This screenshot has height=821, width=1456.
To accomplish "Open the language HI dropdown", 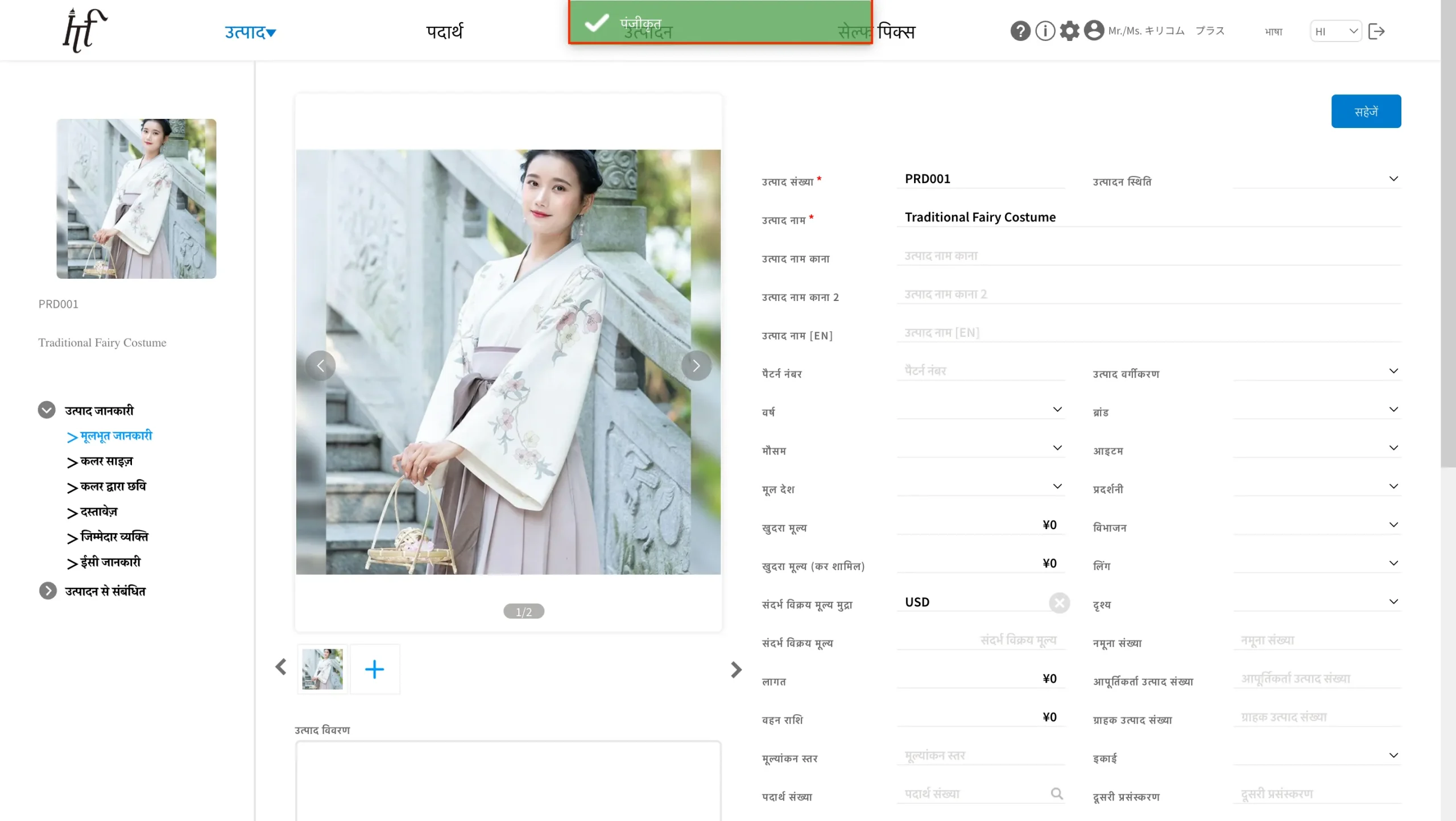I will 1335,31.
